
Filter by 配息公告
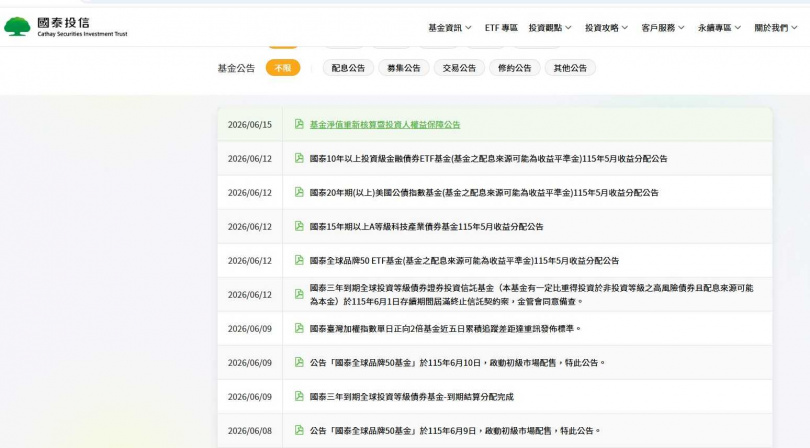point(348,68)
